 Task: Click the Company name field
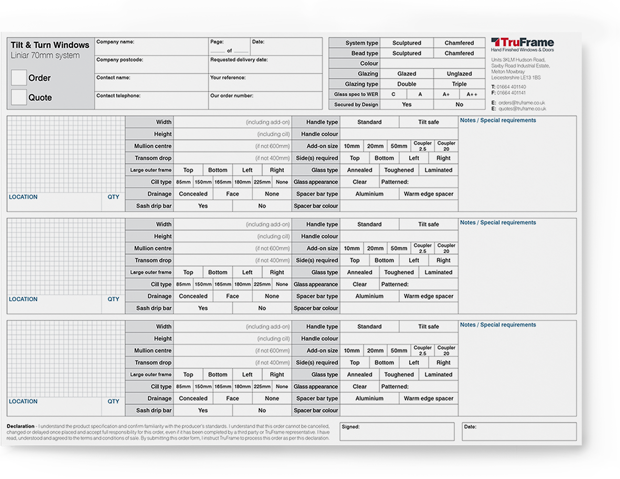[151, 47]
